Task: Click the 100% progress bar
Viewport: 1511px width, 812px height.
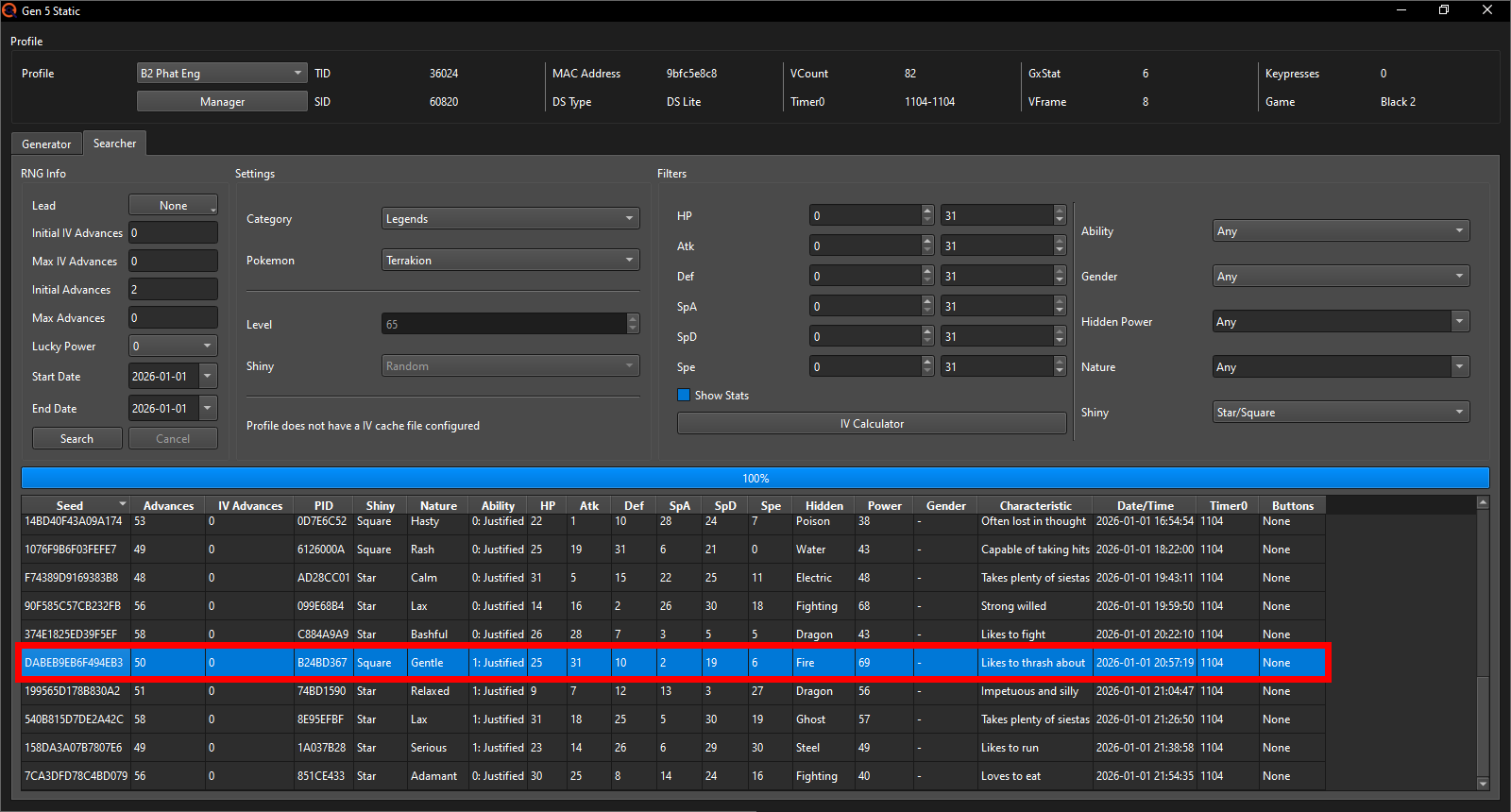Action: 755,479
